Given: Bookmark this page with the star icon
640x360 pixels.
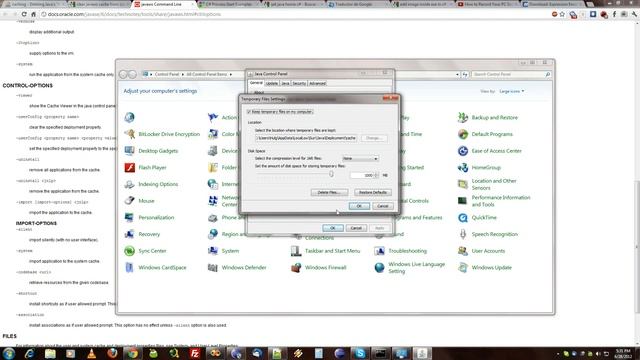Looking at the screenshot, I should coord(562,14).
